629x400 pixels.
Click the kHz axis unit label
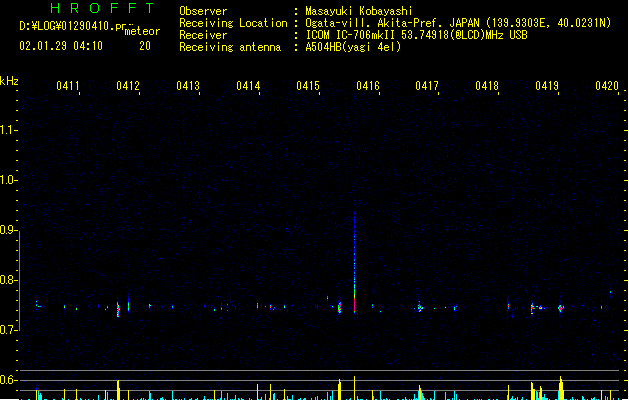point(9,81)
